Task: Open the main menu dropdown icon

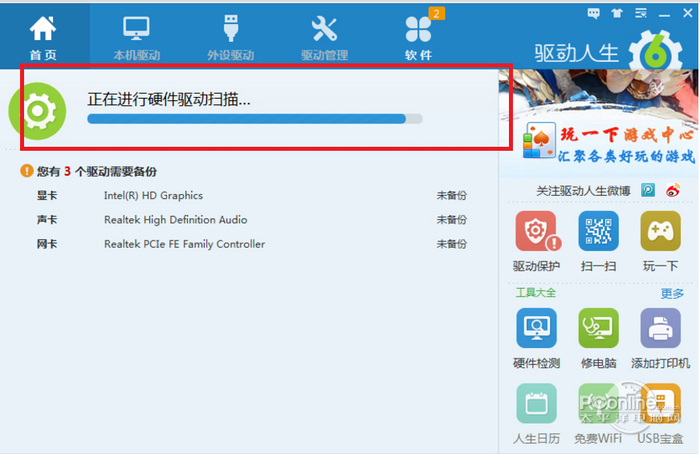Action: click(x=641, y=13)
